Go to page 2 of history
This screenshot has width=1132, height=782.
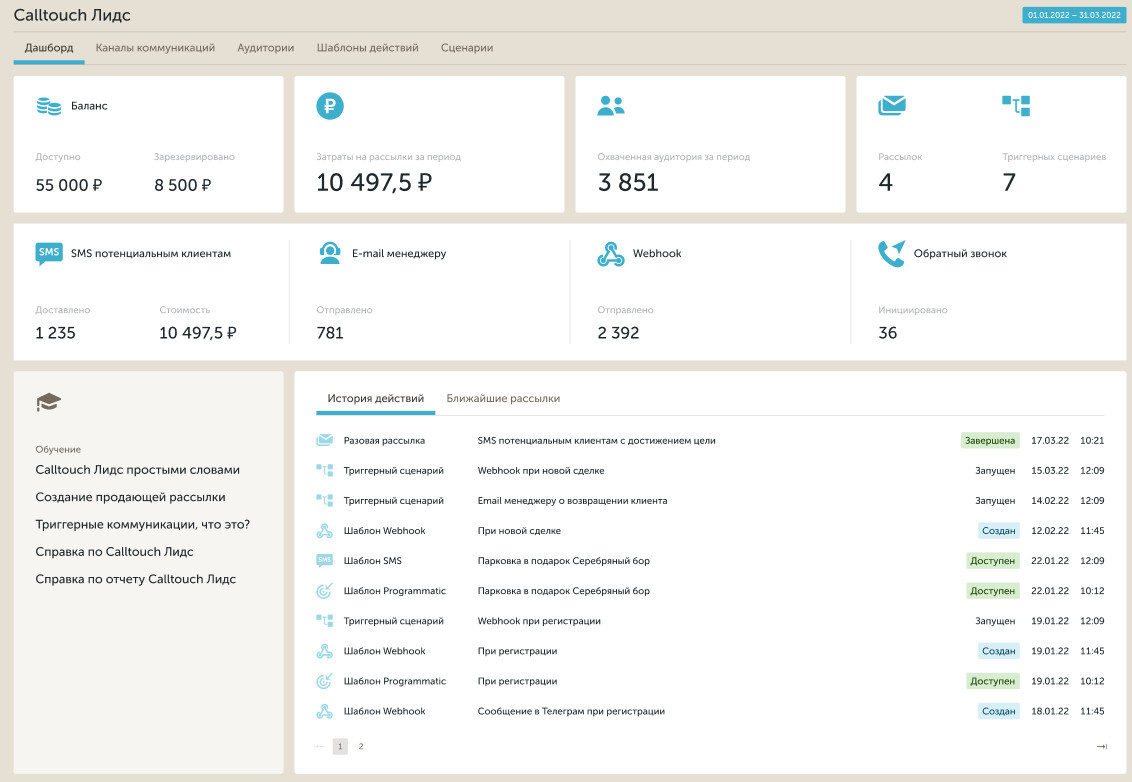pyautogui.click(x=361, y=746)
